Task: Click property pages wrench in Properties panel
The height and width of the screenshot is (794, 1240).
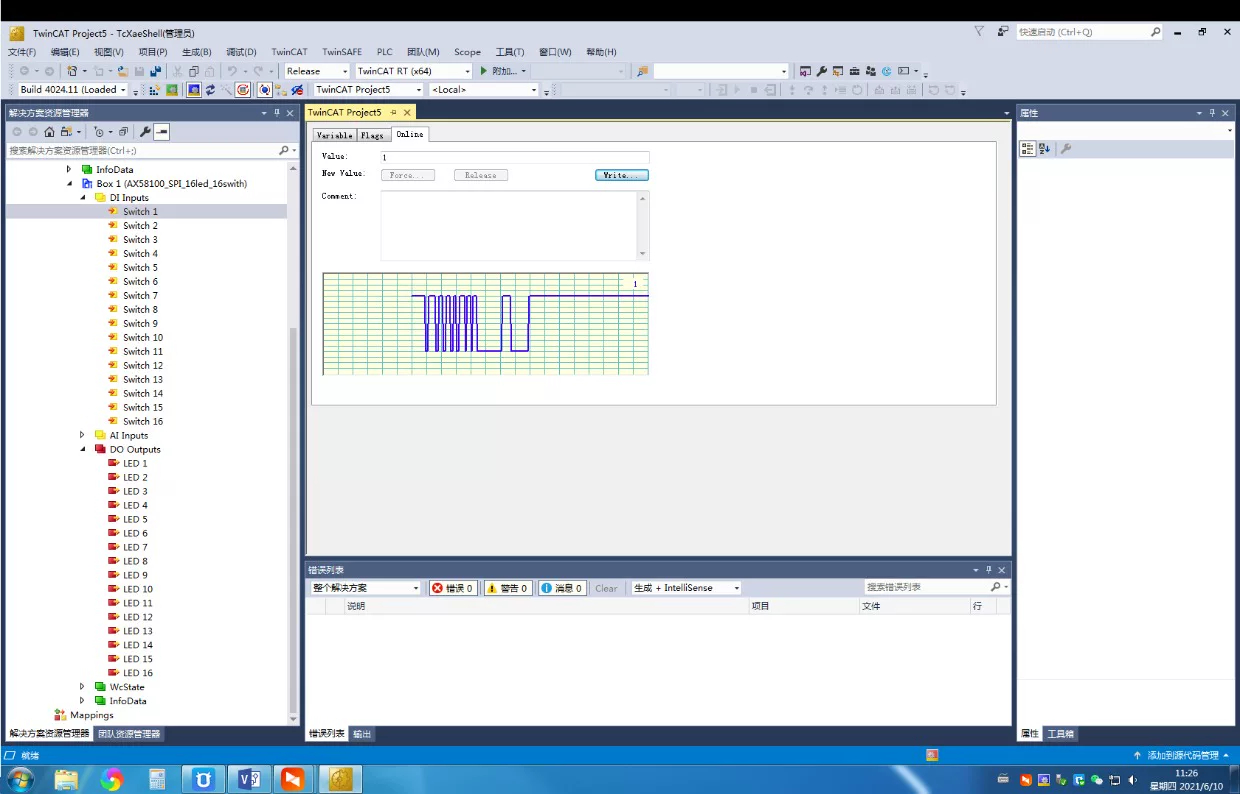Action: tap(1066, 149)
